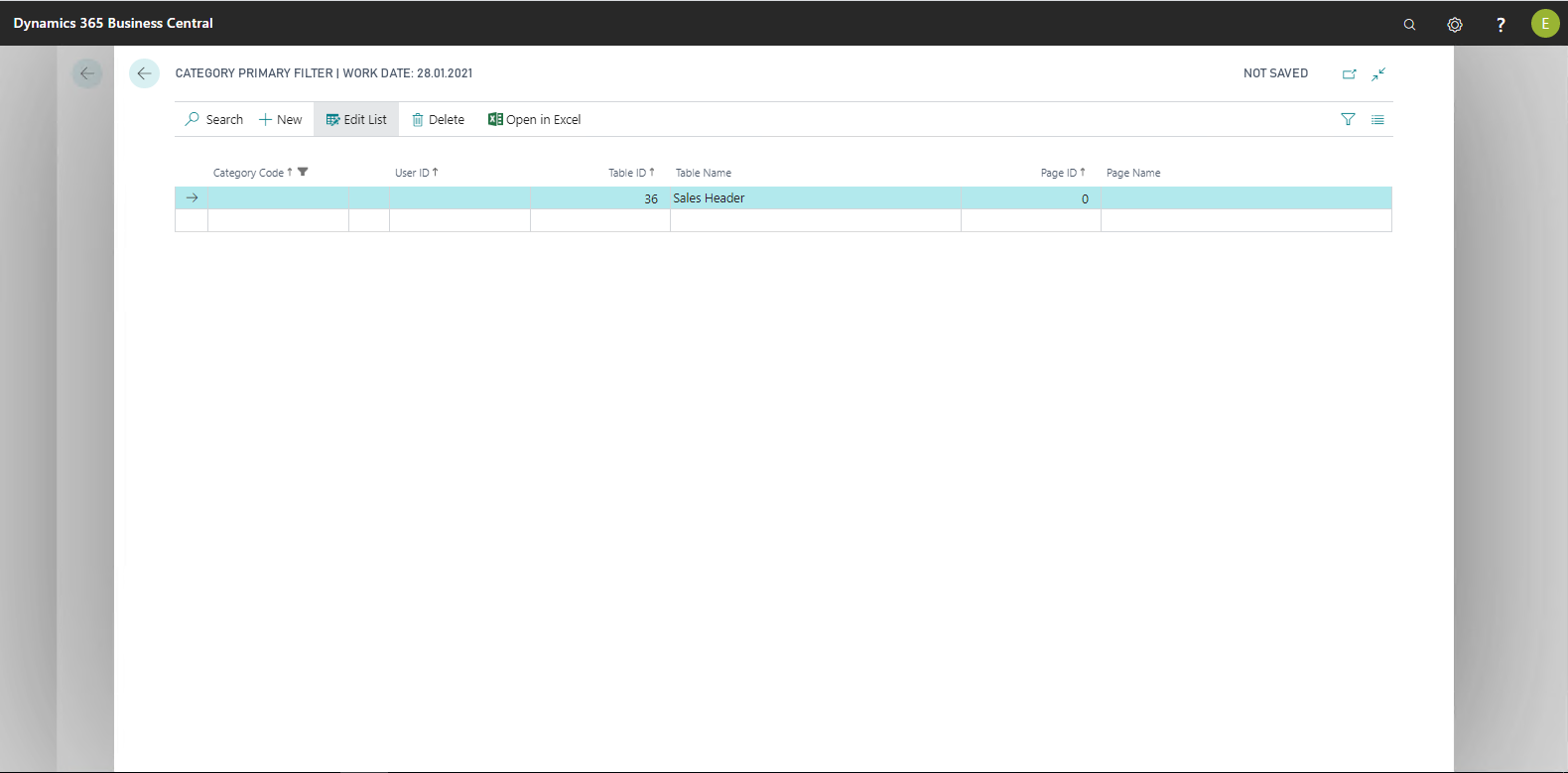Image resolution: width=1568 pixels, height=773 pixels.
Task: Click the row selector arrow of the first row
Action: 192,198
